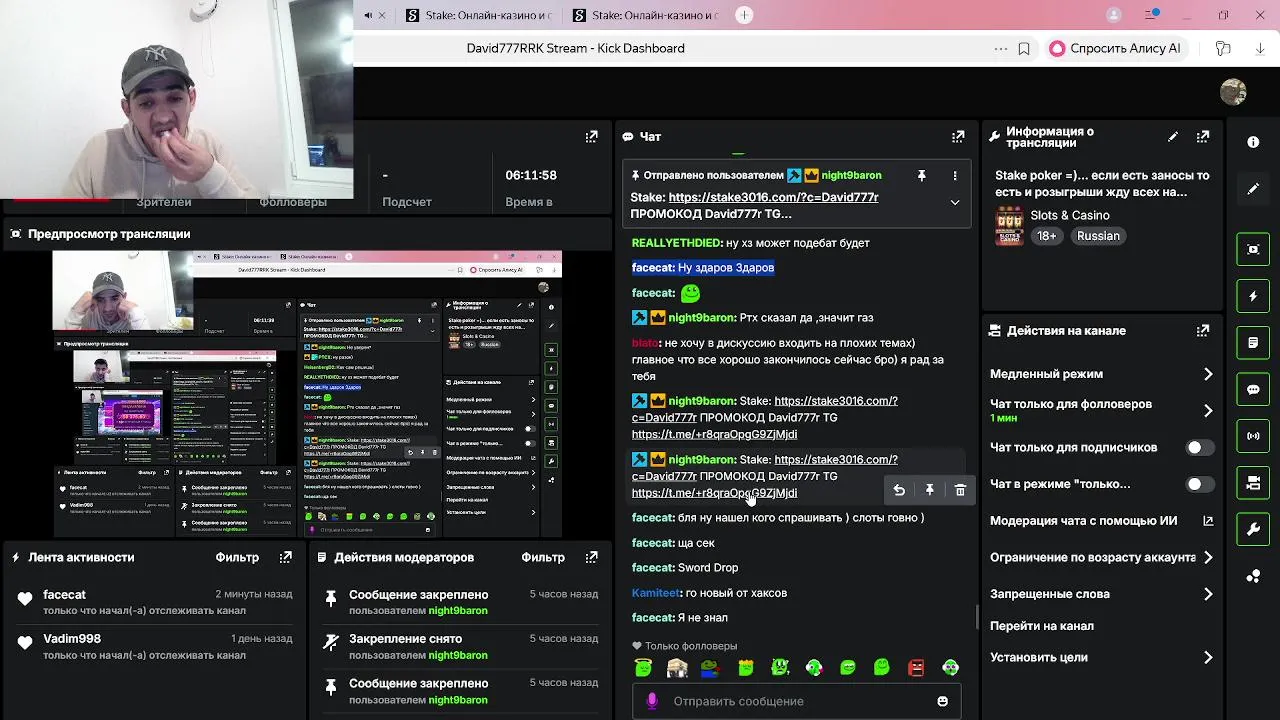Toggle the wrench widget in right sidebar
The height and width of the screenshot is (720, 1280).
pos(1253,530)
